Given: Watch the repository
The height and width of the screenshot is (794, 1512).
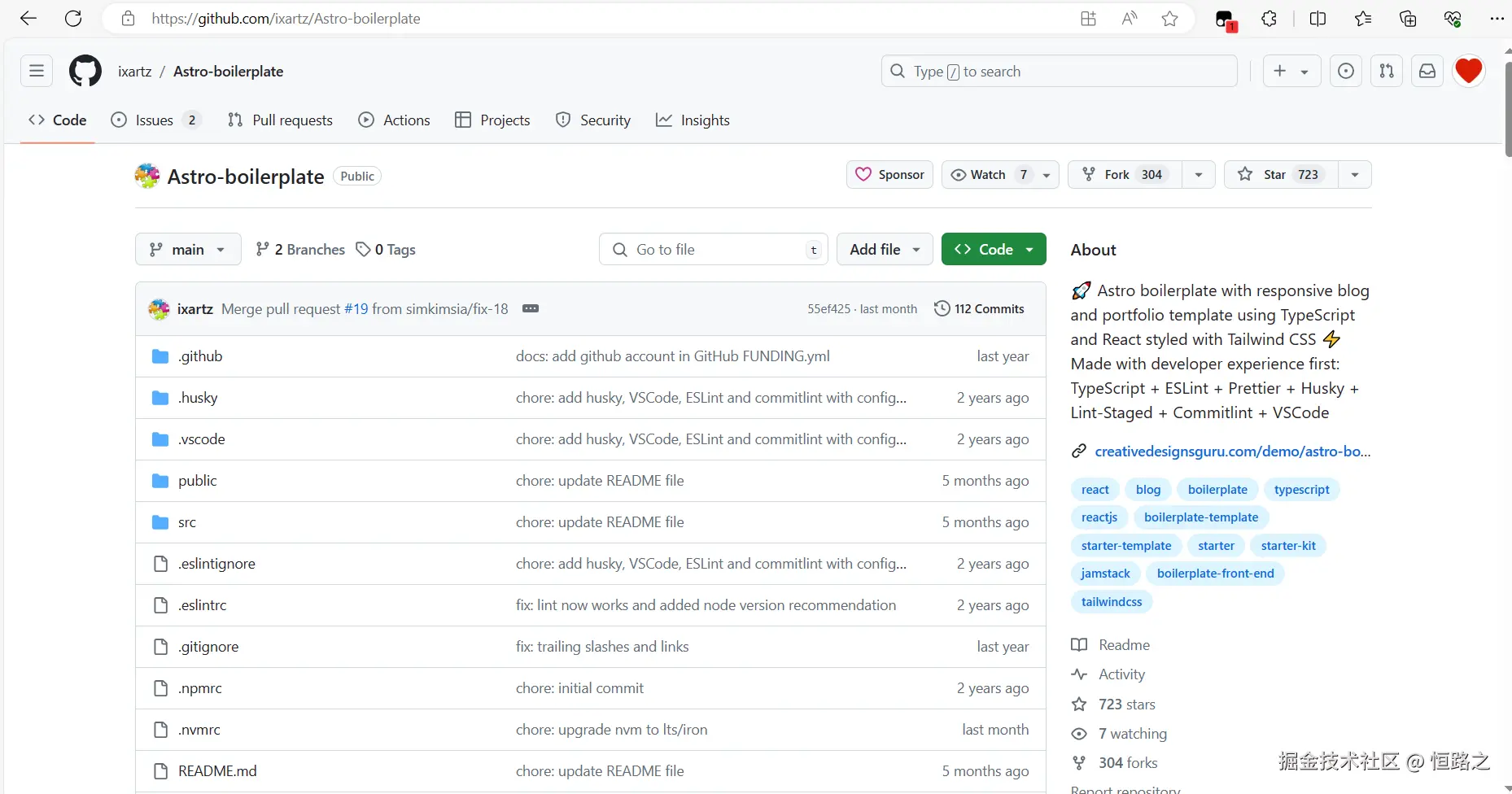Looking at the screenshot, I should pos(1000,175).
